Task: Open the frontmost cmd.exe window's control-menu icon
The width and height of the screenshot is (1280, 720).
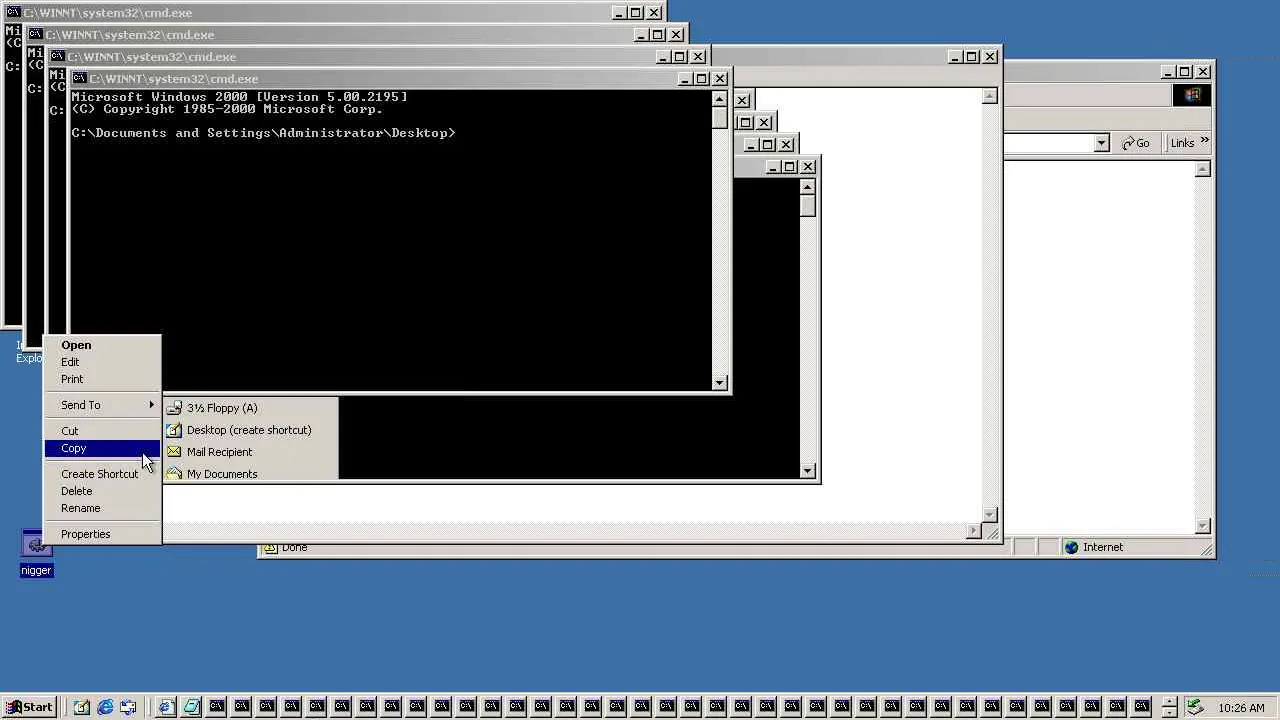Action: coord(79,79)
